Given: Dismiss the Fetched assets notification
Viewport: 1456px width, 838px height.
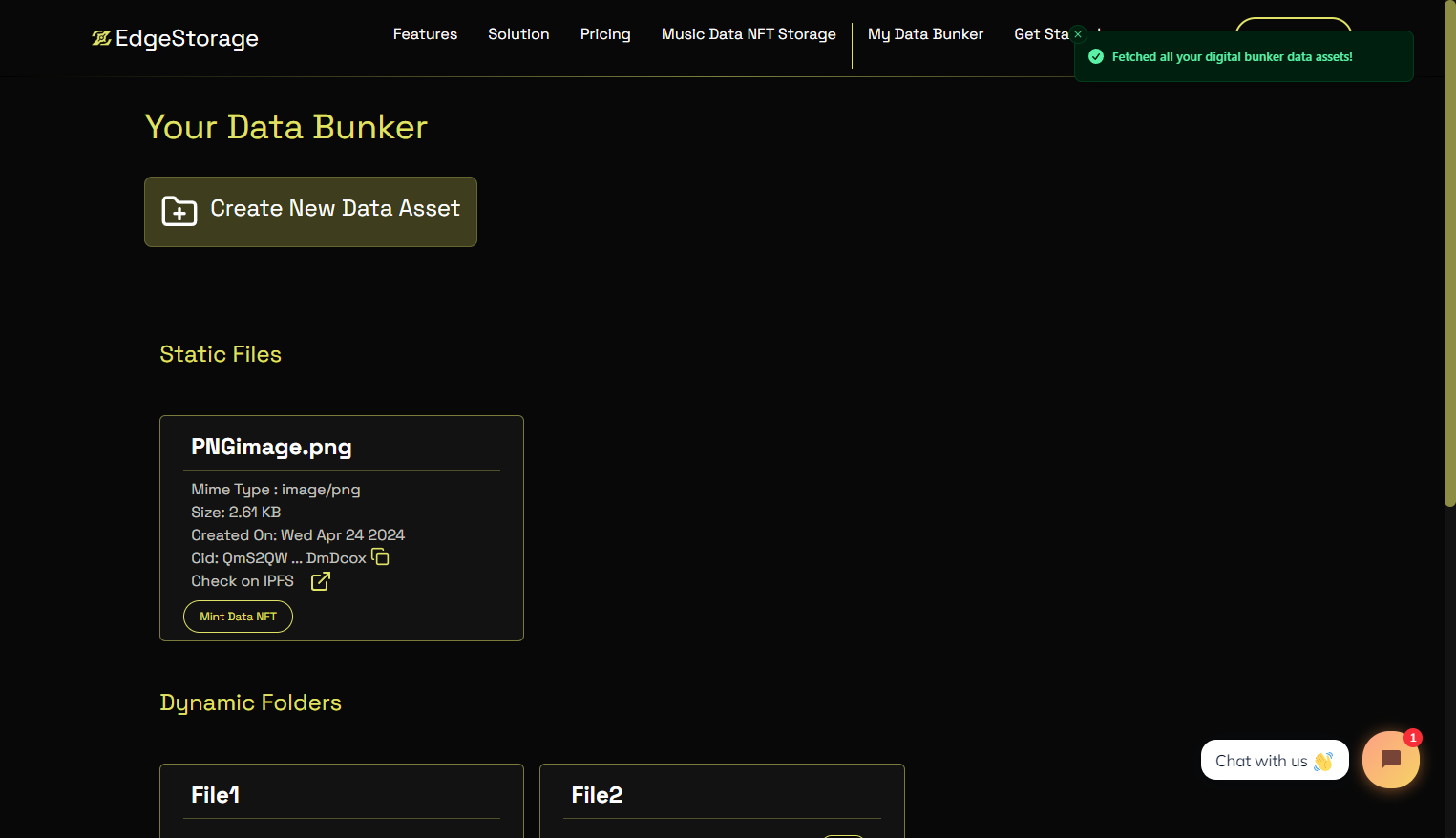Looking at the screenshot, I should pos(1078,34).
